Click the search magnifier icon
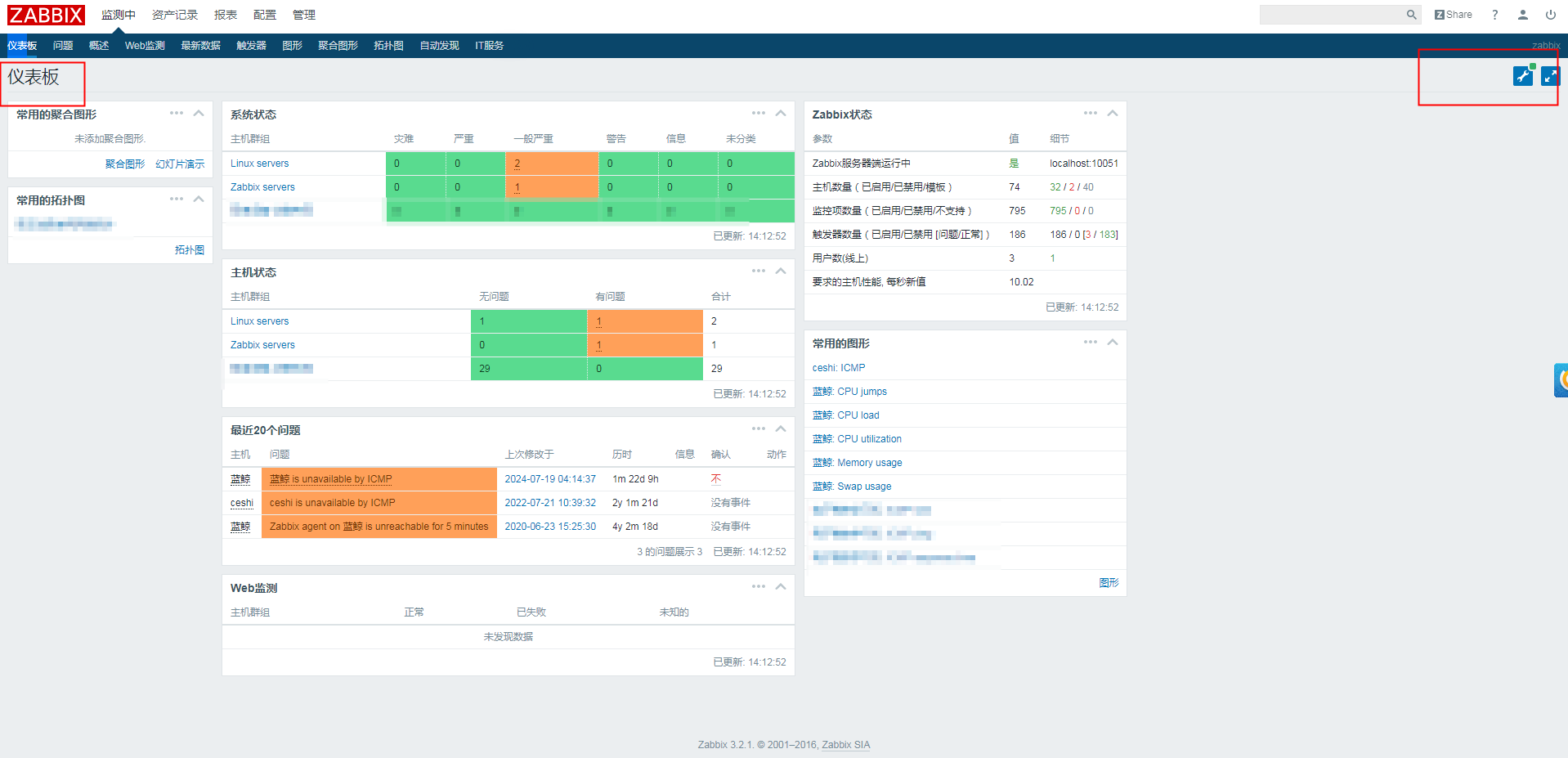The height and width of the screenshot is (758, 1568). coord(1411,15)
